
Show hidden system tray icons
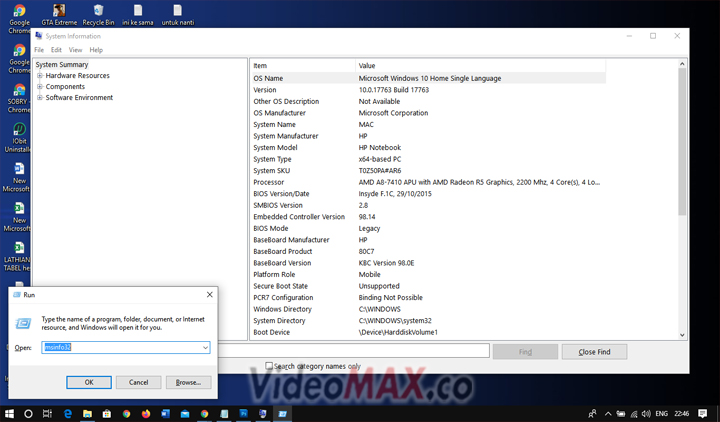(608, 414)
